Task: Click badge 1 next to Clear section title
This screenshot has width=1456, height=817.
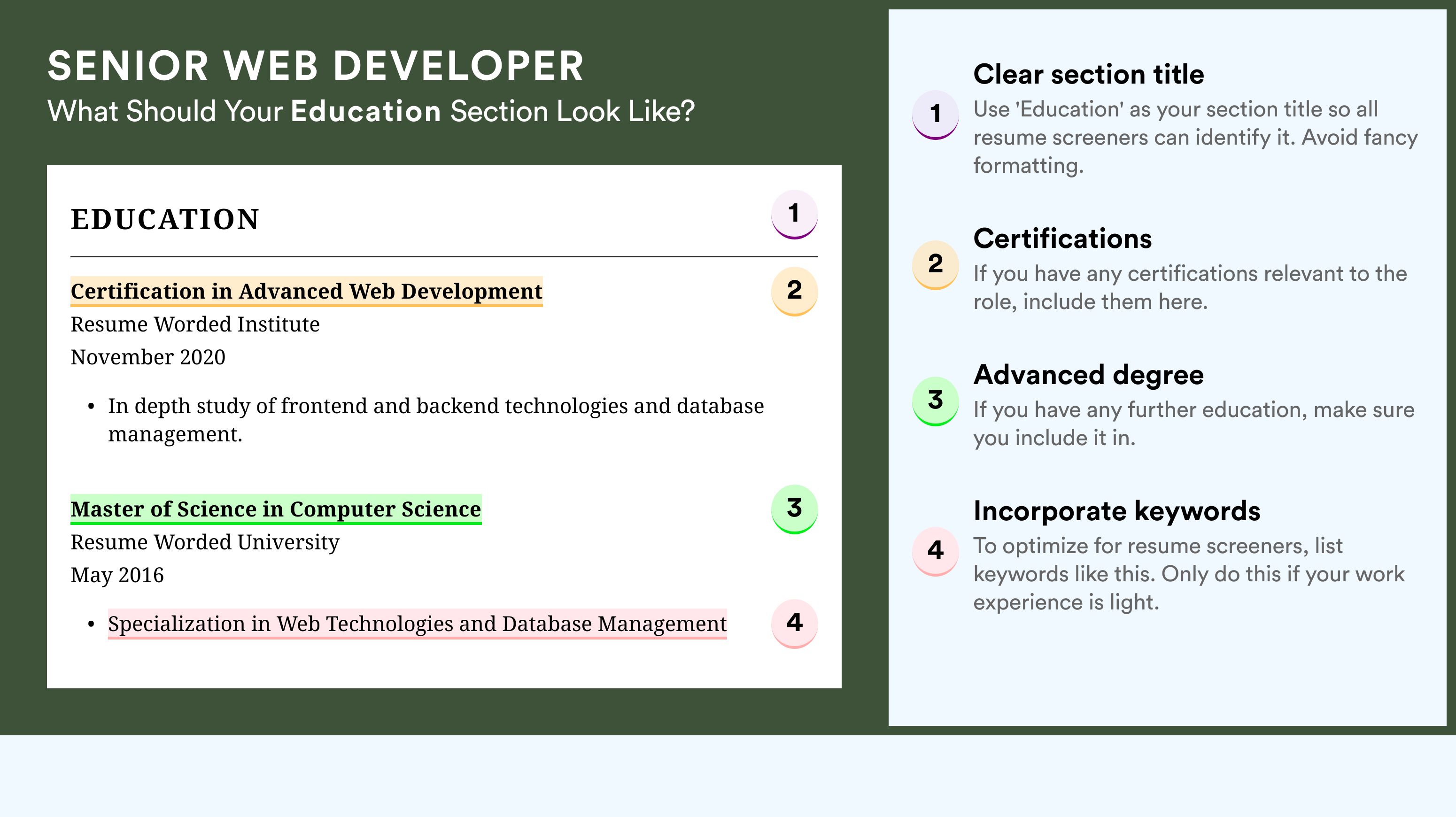Action: click(x=935, y=115)
